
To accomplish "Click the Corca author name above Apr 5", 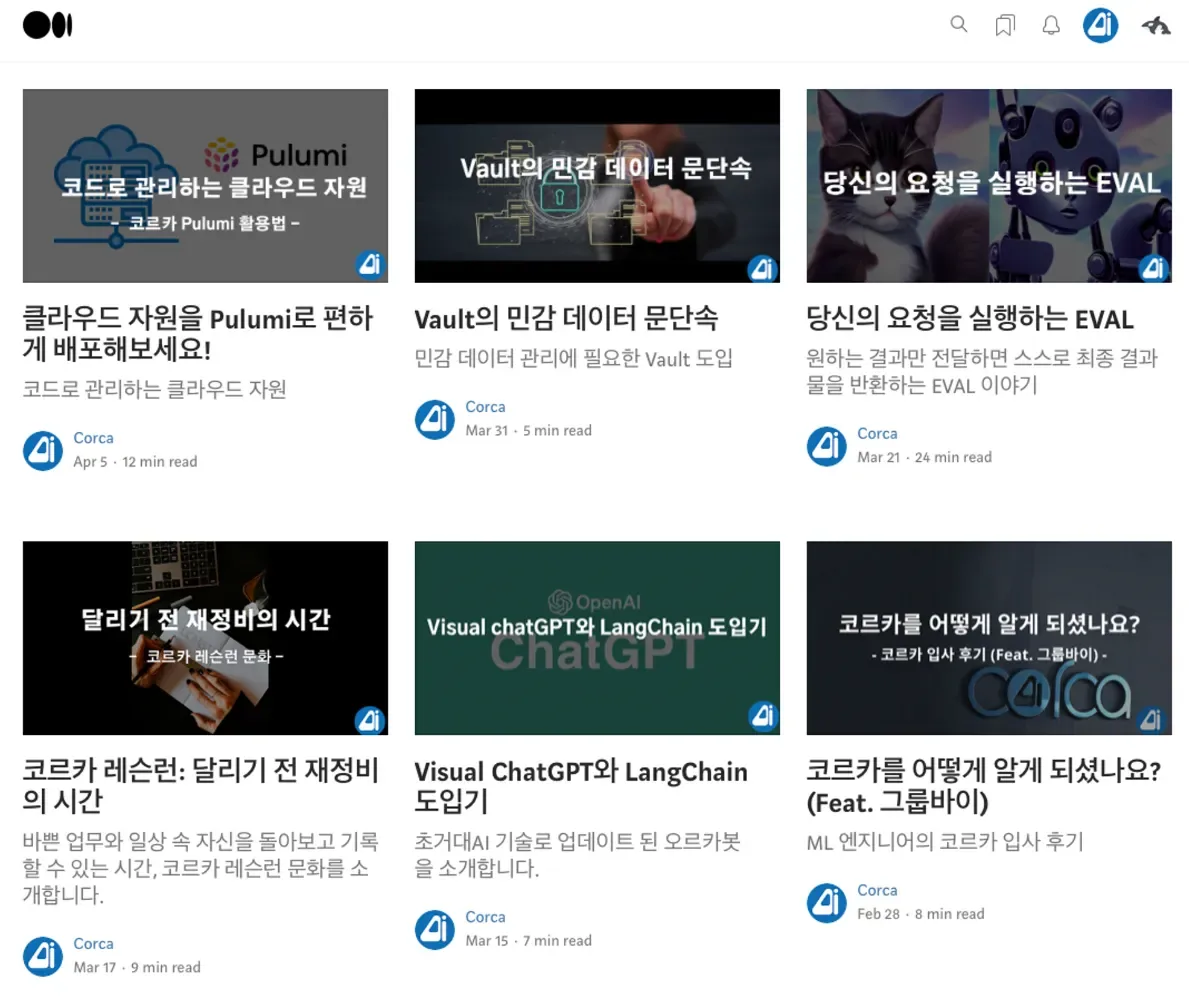I will (x=93, y=438).
